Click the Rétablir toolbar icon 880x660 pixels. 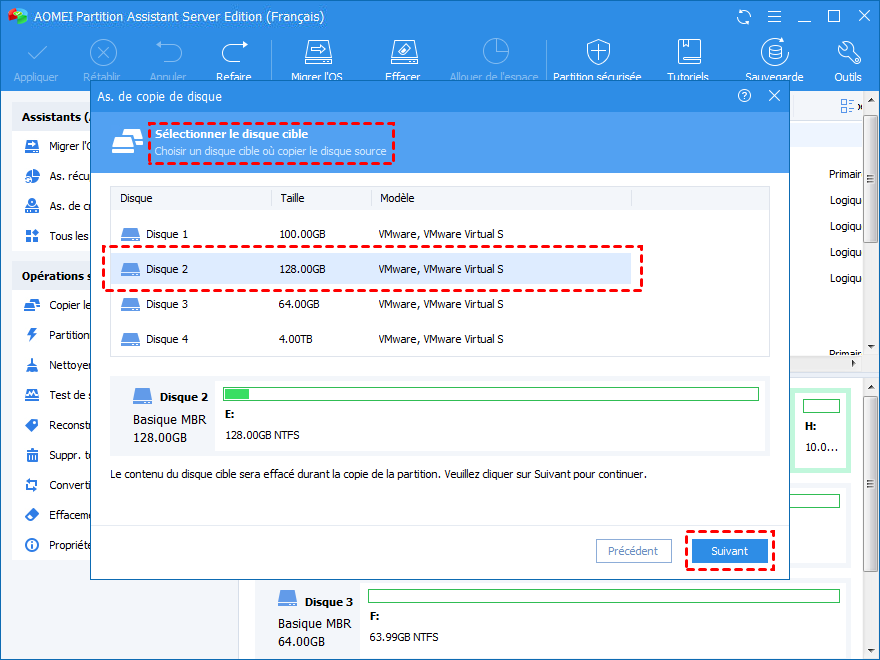tap(103, 53)
